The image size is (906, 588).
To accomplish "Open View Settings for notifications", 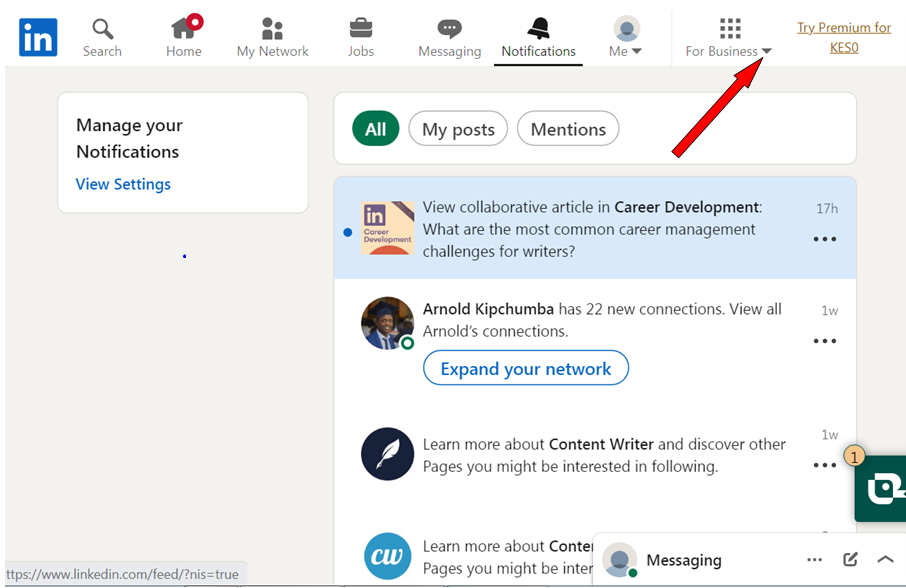I will coord(123,184).
